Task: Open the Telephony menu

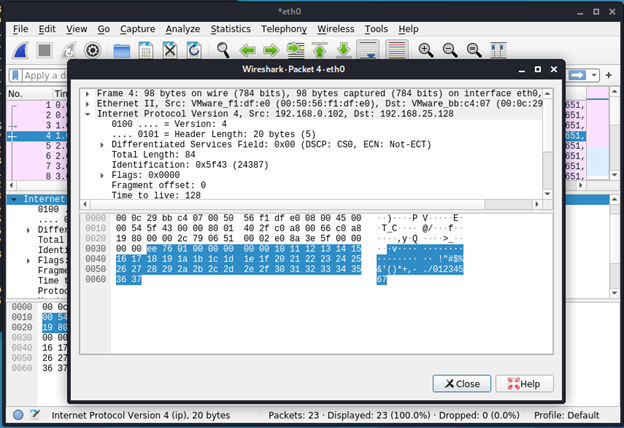Action: click(284, 29)
